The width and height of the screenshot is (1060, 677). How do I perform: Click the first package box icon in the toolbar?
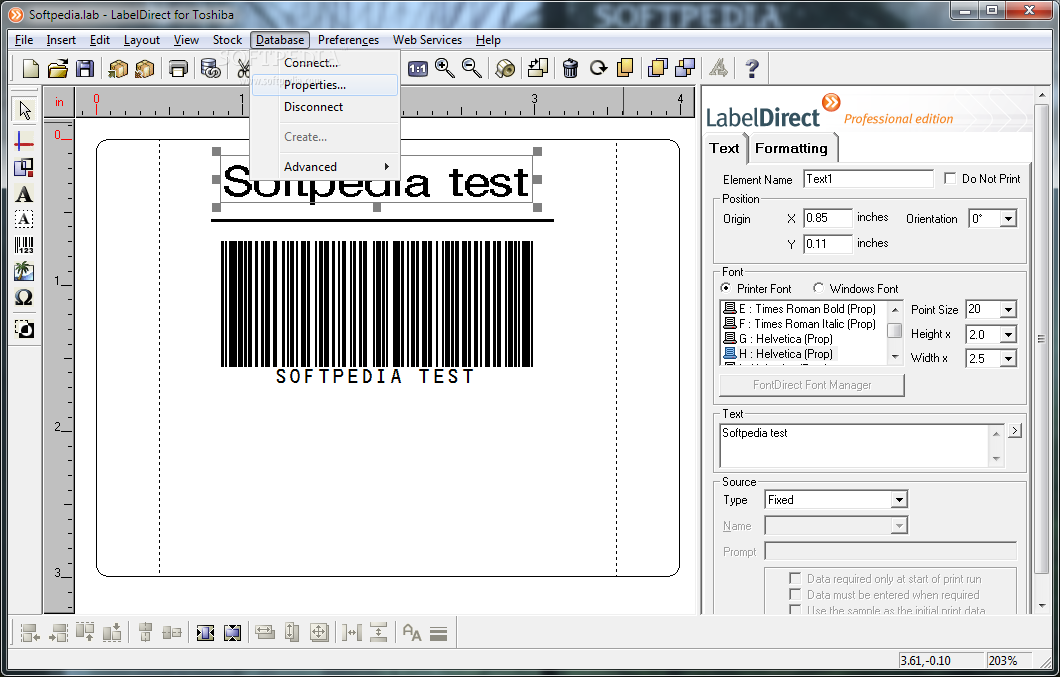pos(118,68)
